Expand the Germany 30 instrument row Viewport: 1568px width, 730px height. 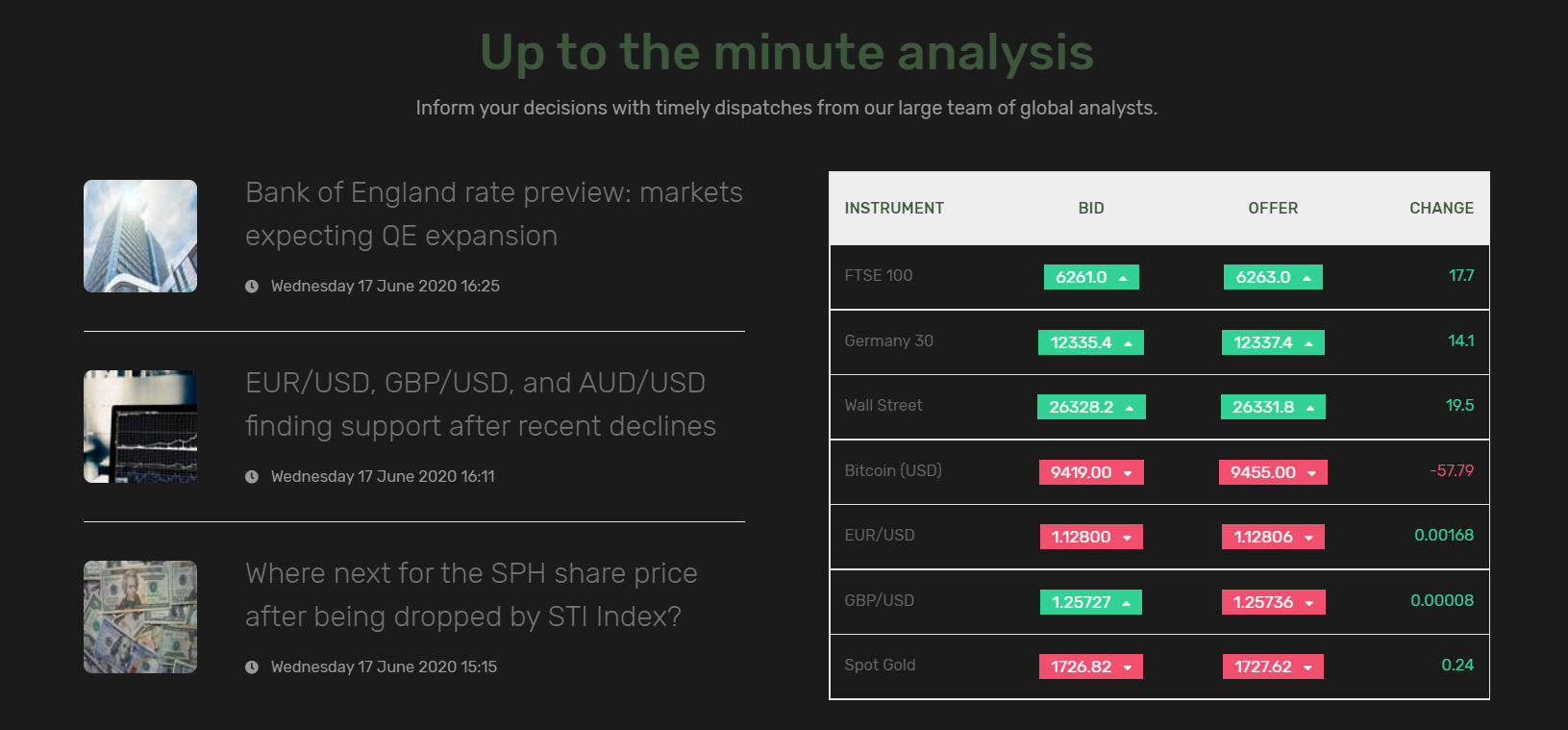[889, 341]
